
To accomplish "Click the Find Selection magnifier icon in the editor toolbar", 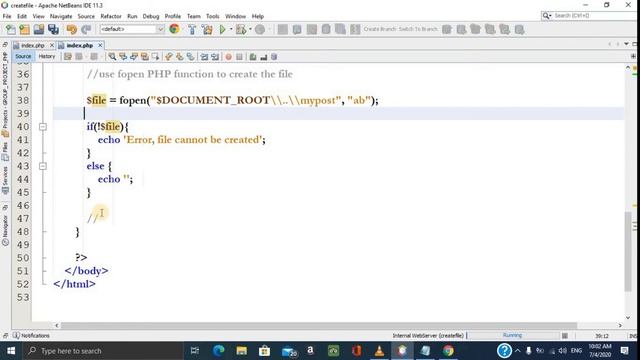I will pos(112,57).
